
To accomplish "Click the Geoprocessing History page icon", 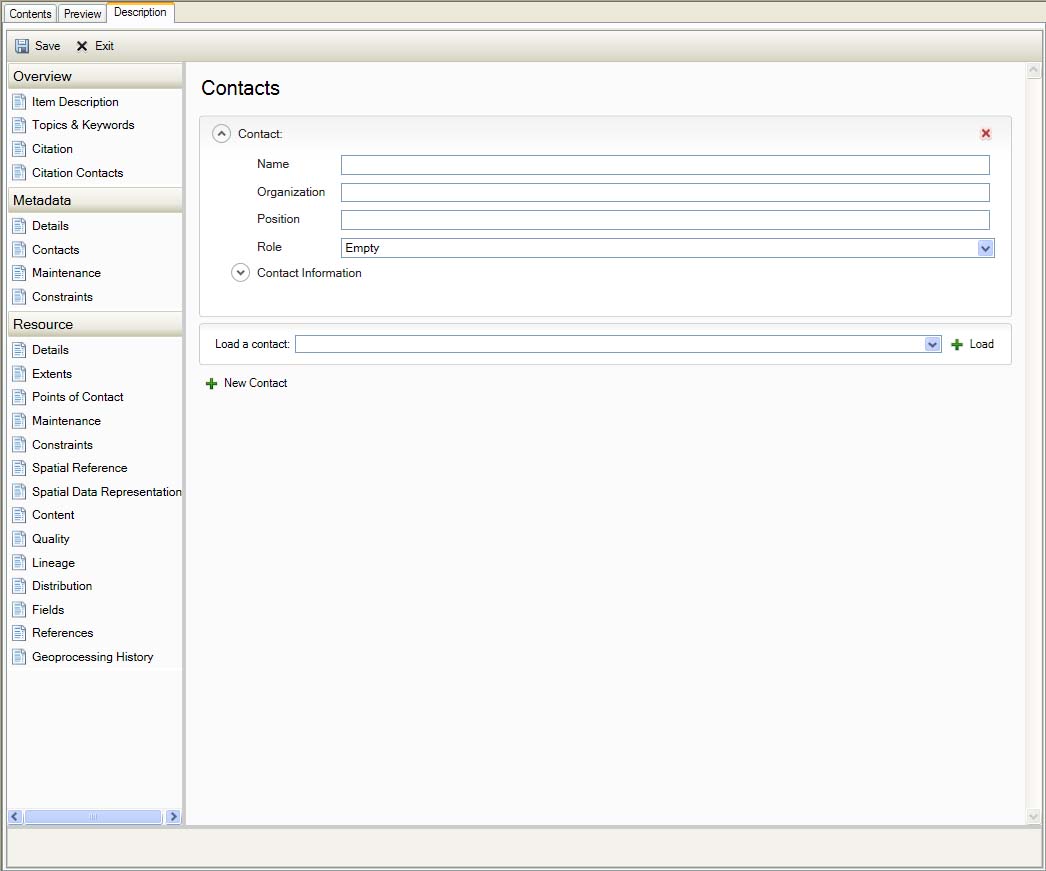I will pyautogui.click(x=19, y=657).
